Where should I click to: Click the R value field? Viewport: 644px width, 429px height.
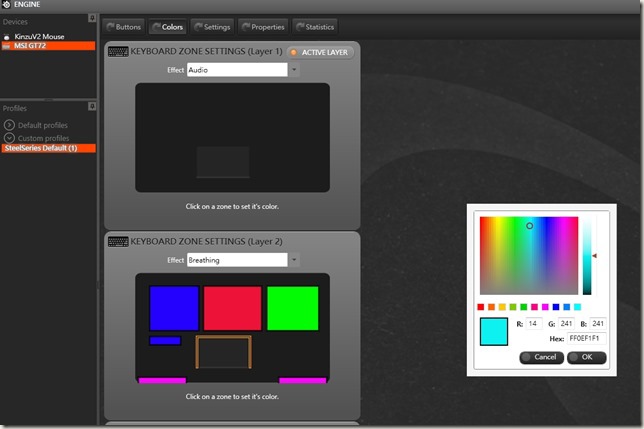pyautogui.click(x=534, y=324)
